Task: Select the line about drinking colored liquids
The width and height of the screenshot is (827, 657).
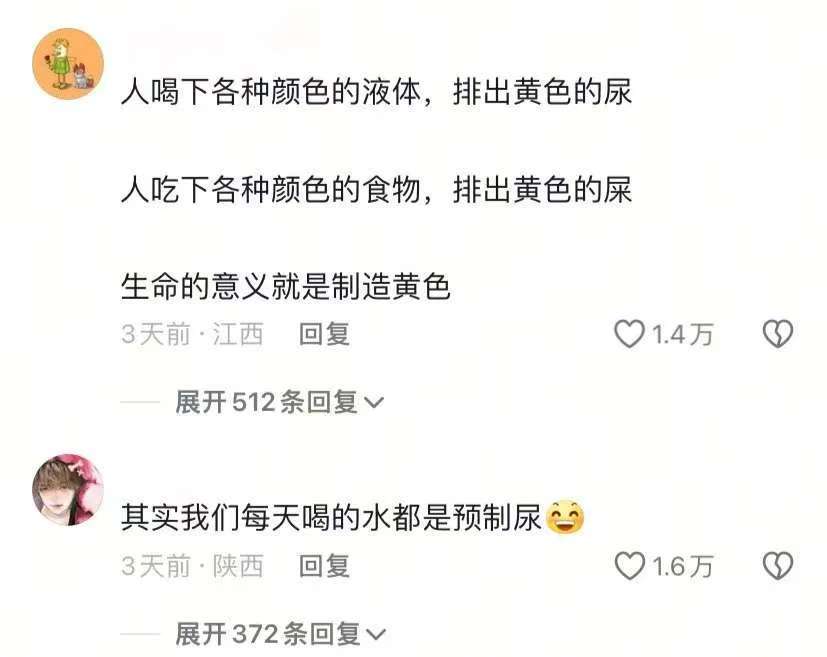Action: 376,92
